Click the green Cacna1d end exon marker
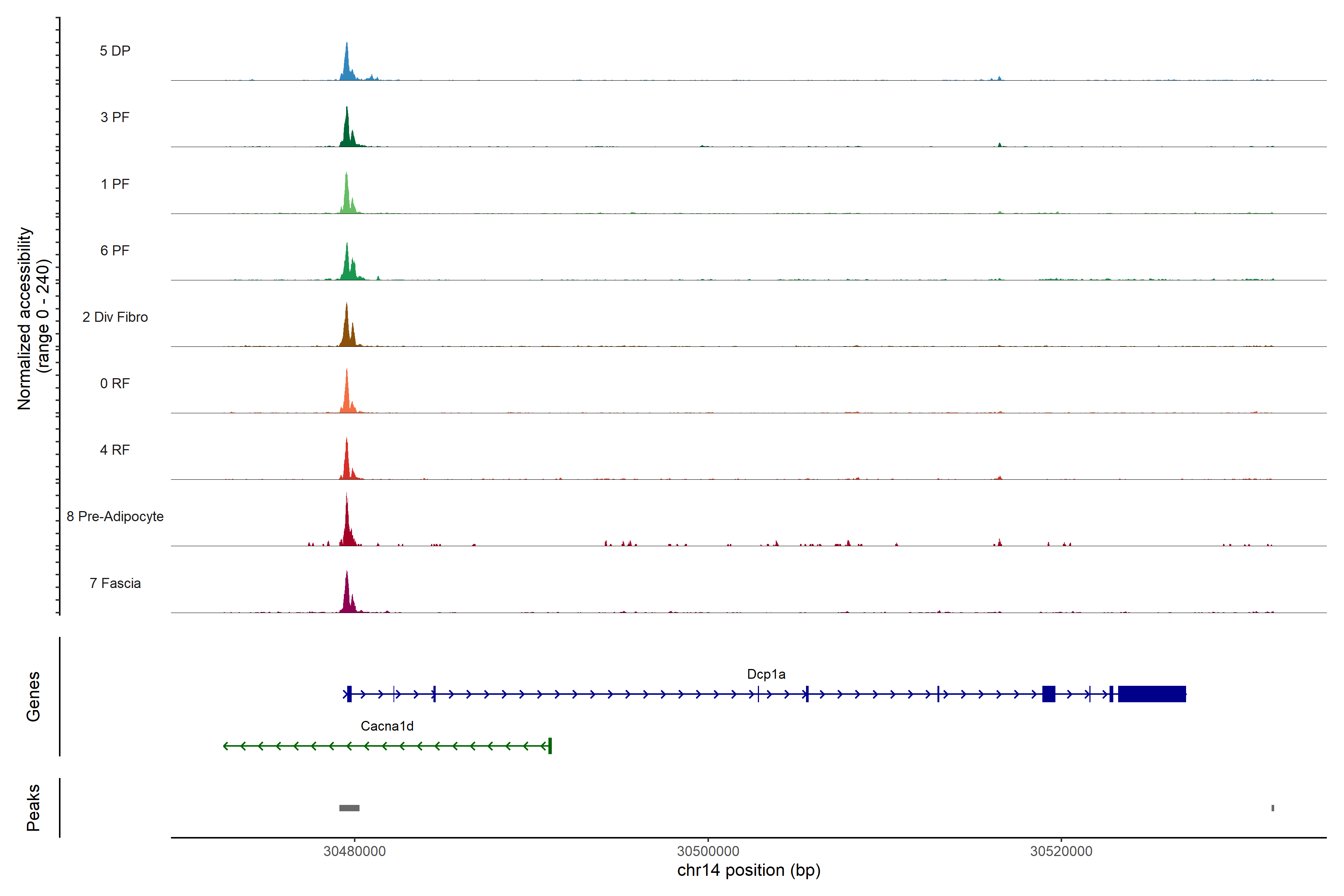The width and height of the screenshot is (1344, 896). click(550, 746)
